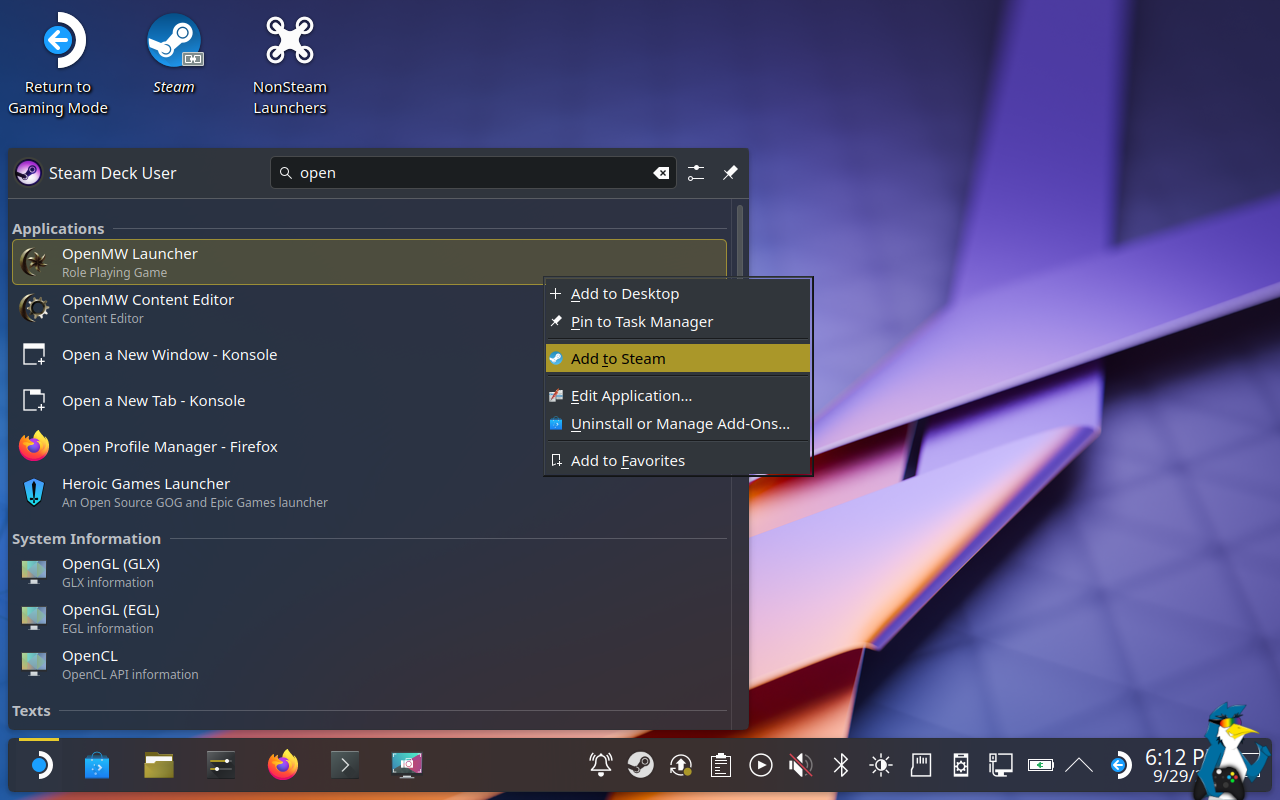1280x800 pixels.
Task: Open the launcher configure settings button
Action: pos(696,173)
